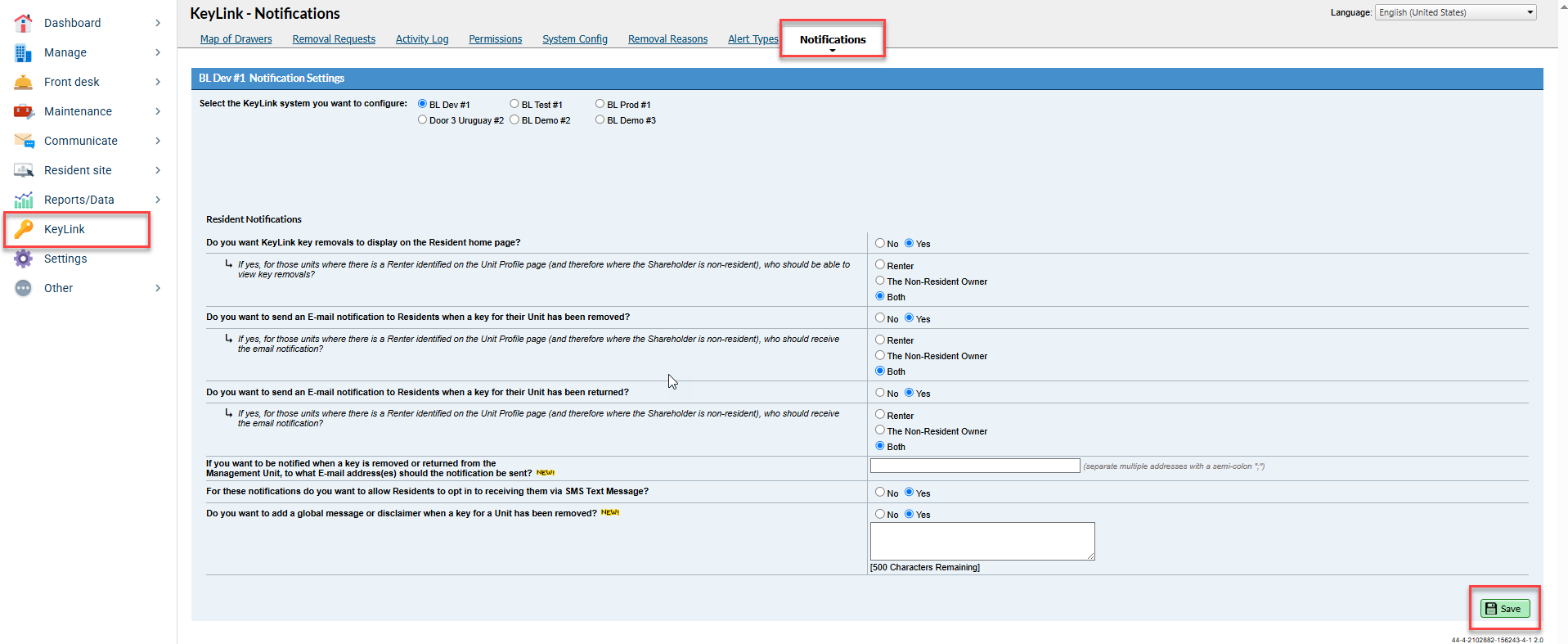The width and height of the screenshot is (1568, 644).
Task: Expand the Maintenance menu chevron
Action: (158, 111)
